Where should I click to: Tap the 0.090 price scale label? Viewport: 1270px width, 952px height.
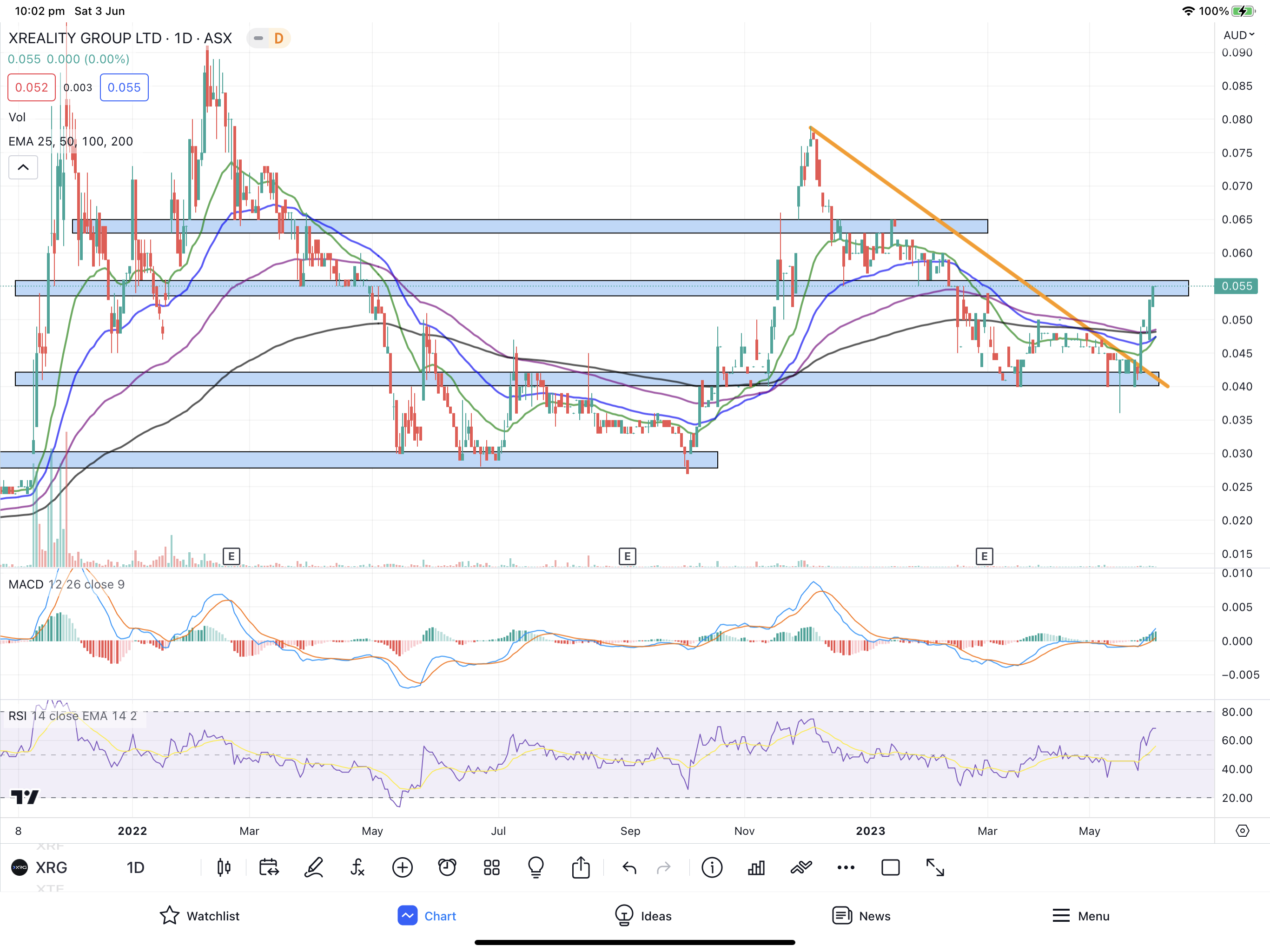(x=1237, y=52)
